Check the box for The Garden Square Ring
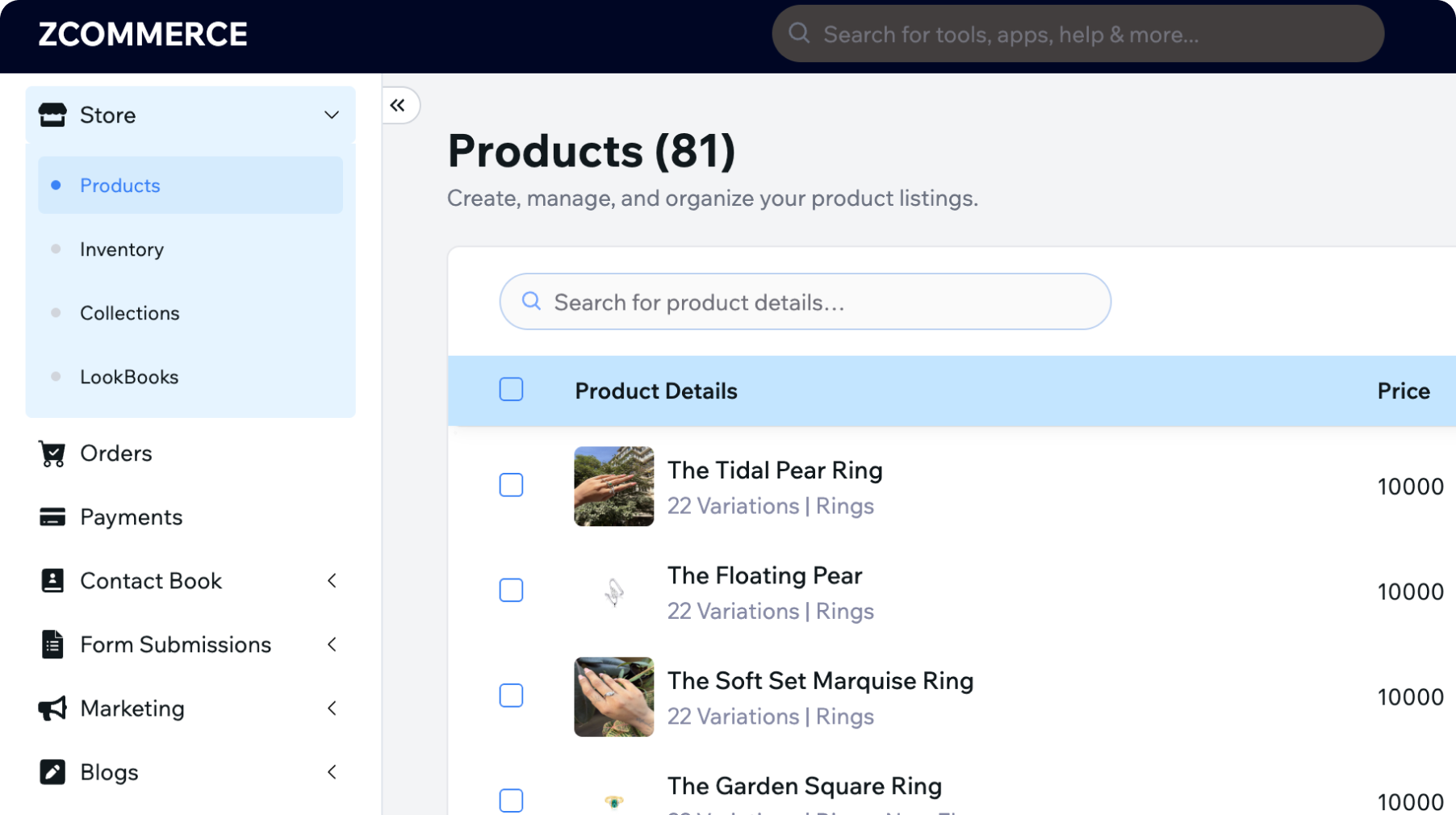Viewport: 1456px width, 815px height. coord(511,800)
